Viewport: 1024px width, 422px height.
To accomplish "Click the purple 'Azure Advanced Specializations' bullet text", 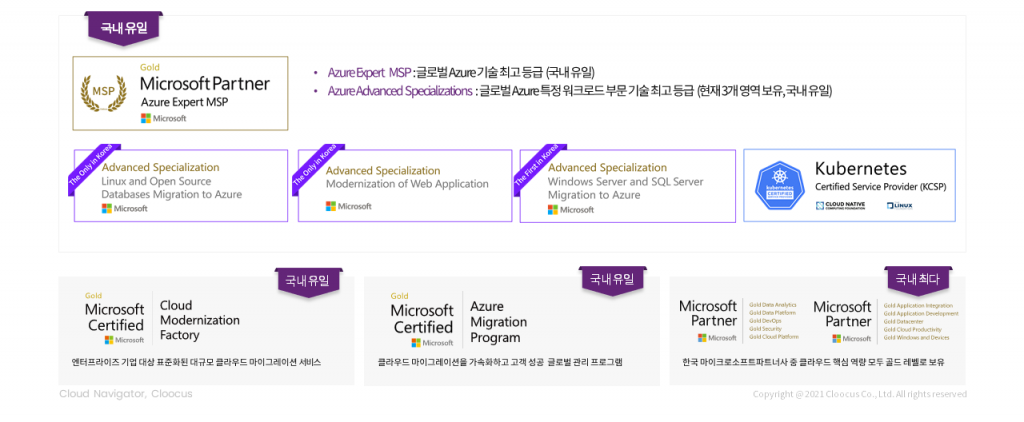I will (x=400, y=91).
